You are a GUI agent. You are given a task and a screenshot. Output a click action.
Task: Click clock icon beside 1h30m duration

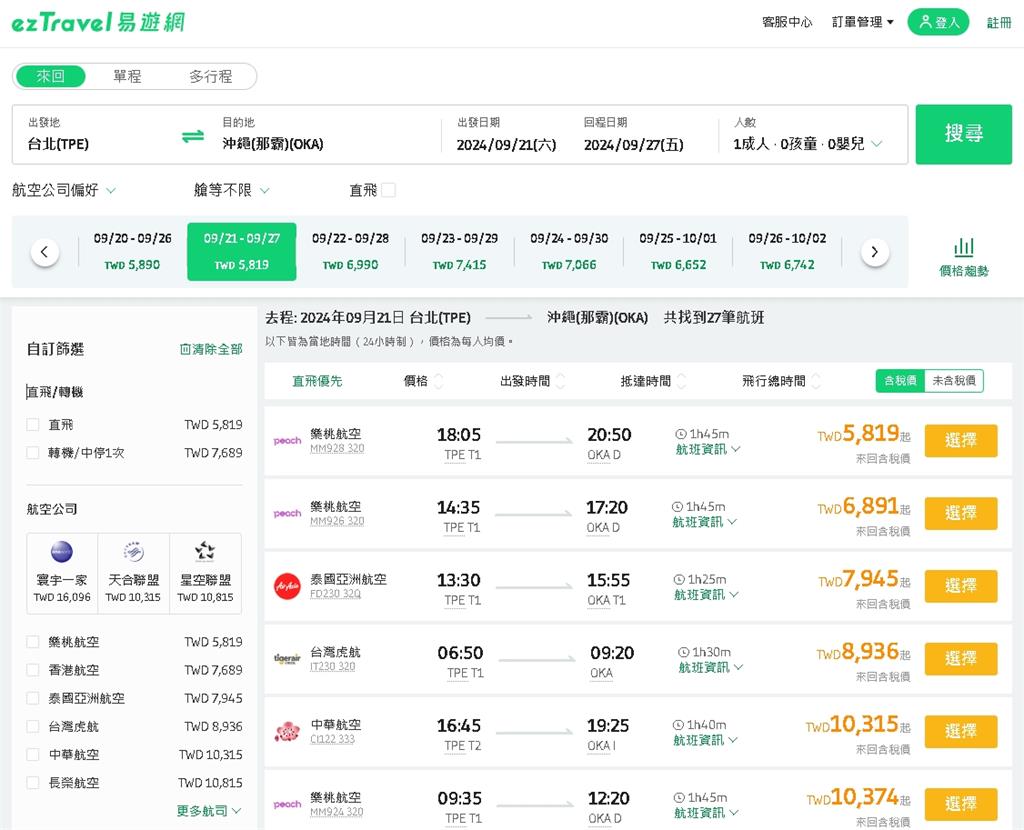tap(683, 652)
